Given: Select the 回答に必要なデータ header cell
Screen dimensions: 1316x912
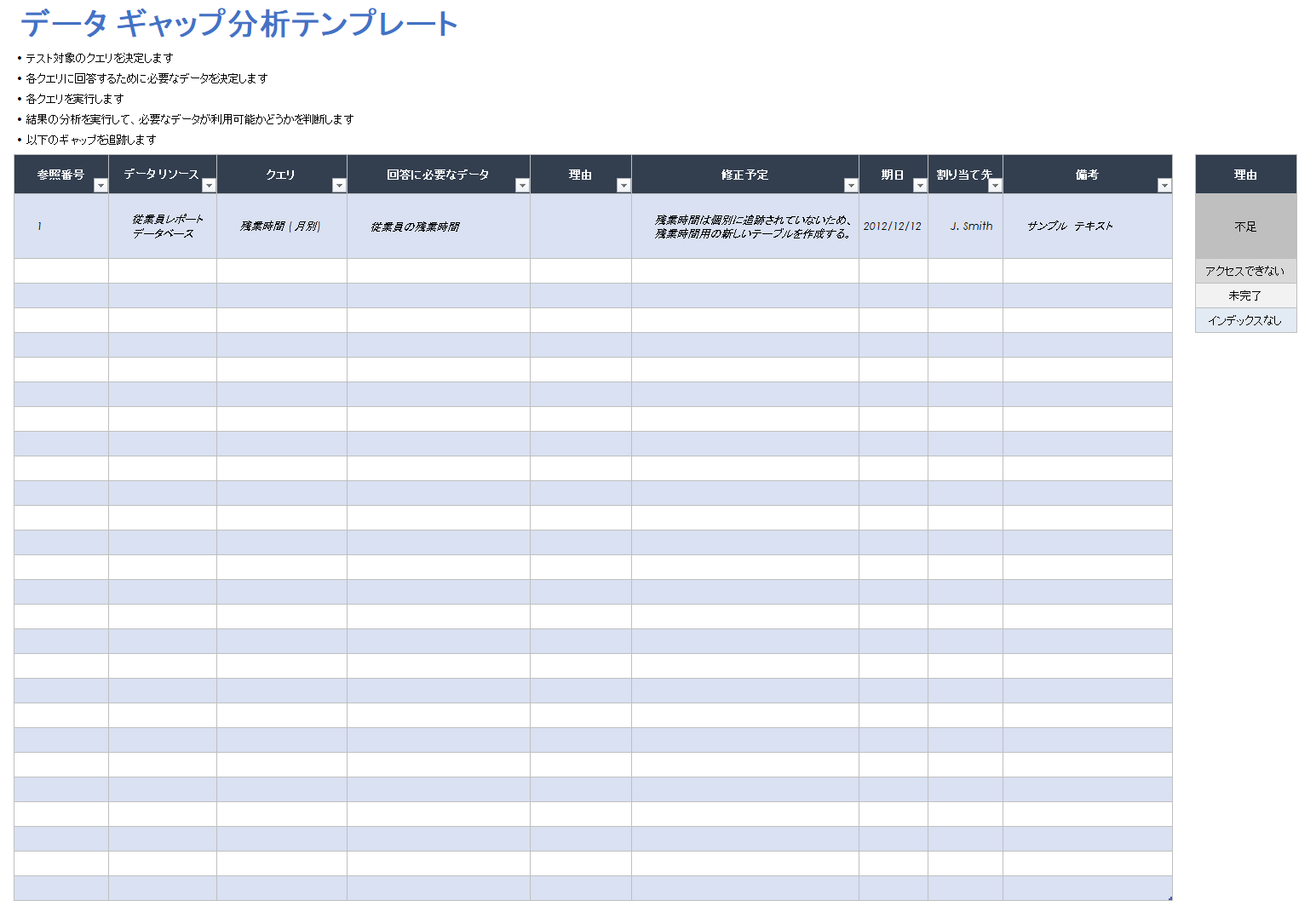Looking at the screenshot, I should 439,175.
